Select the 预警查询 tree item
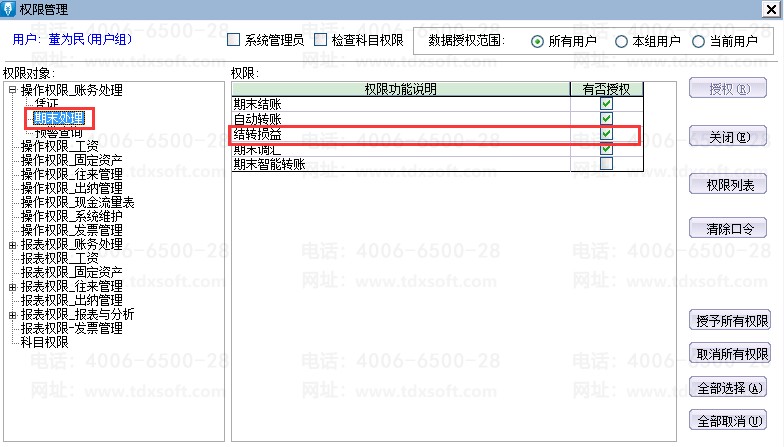This screenshot has height=447, width=784. pos(58,132)
